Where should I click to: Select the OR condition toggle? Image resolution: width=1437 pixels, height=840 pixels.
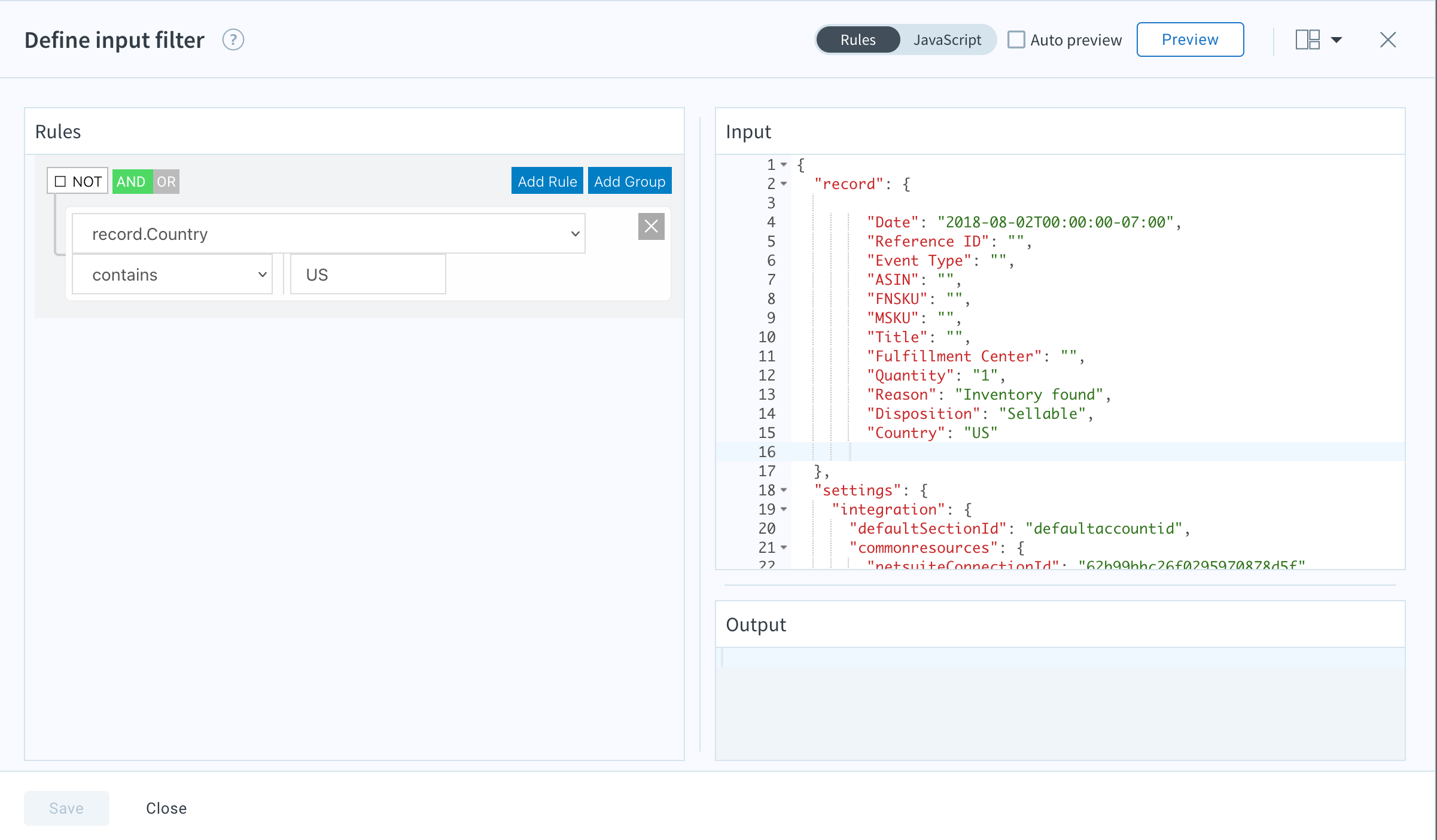tap(166, 181)
